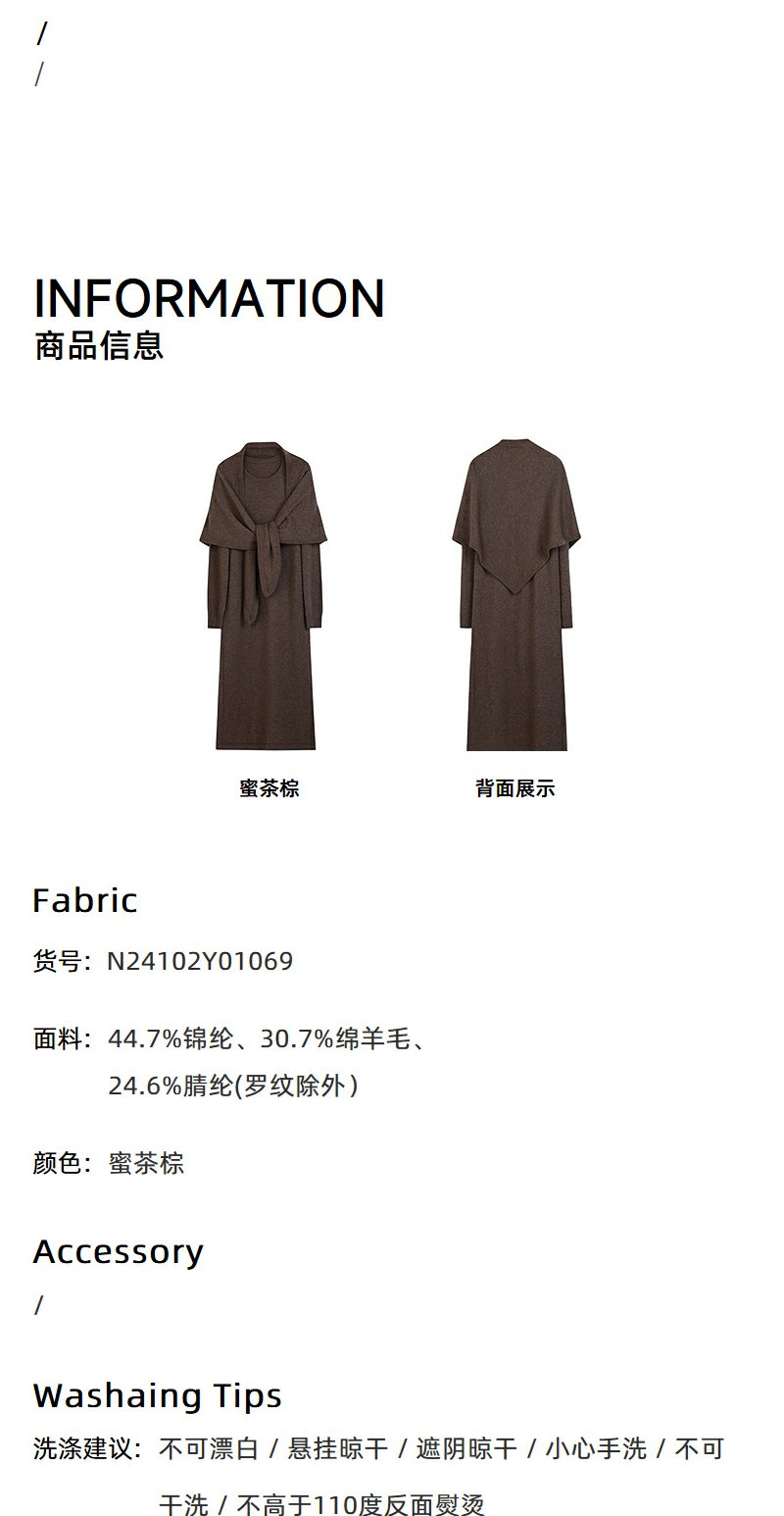
Task: Click the front view dress image
Action: 265,595
